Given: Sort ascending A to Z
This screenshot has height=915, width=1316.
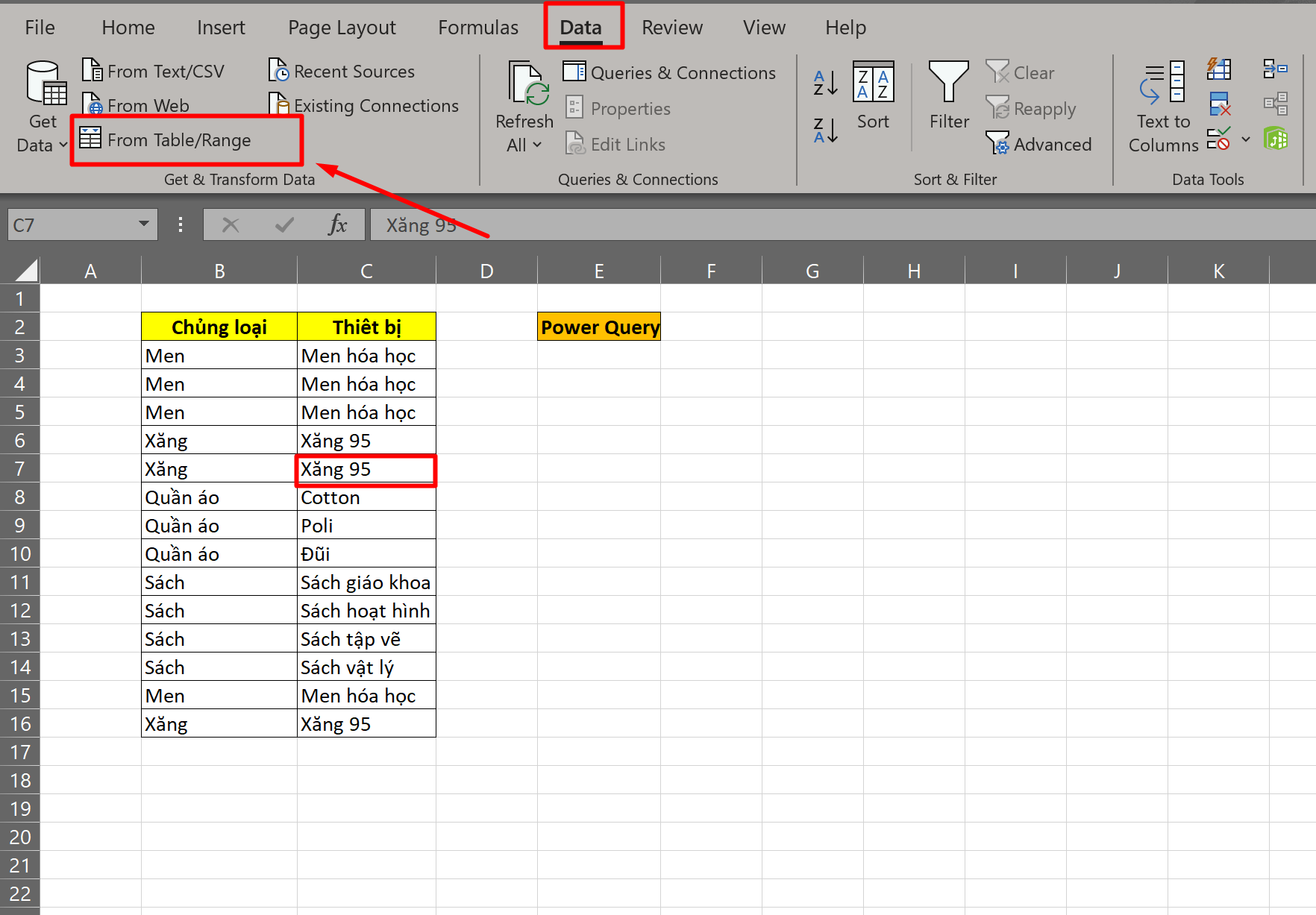Looking at the screenshot, I should coord(824,82).
